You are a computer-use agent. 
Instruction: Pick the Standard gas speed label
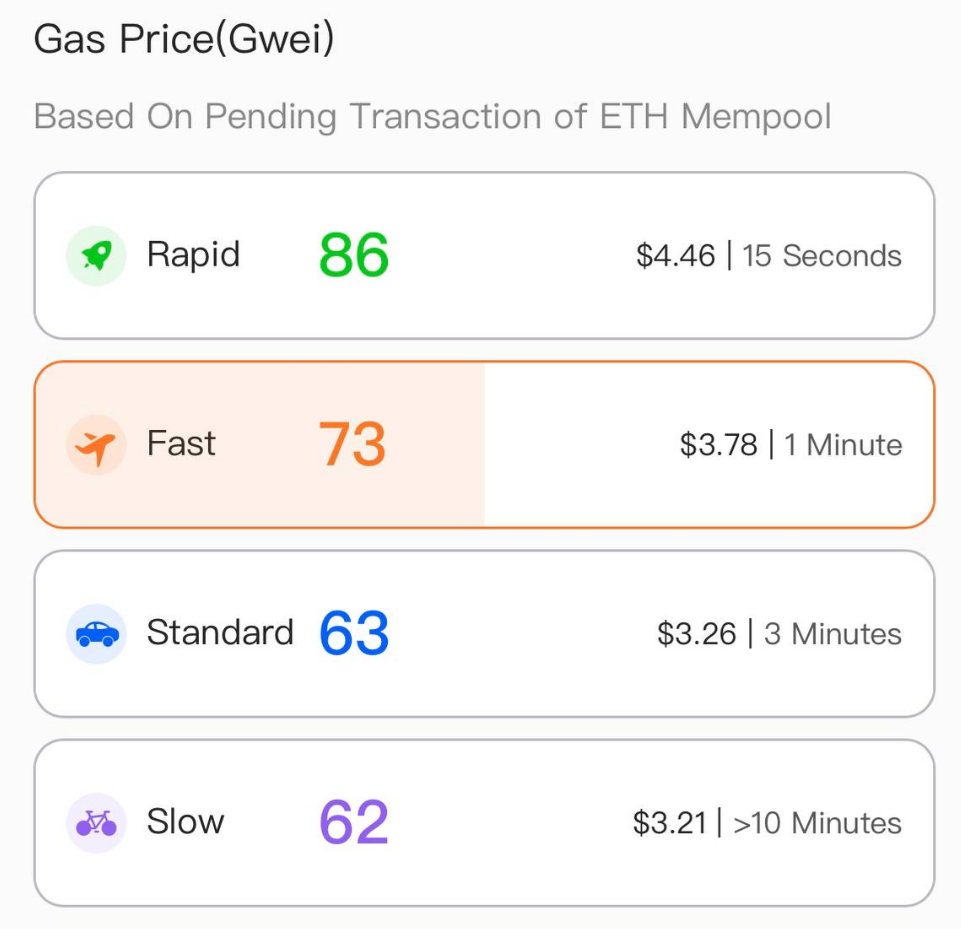pyautogui.click(x=220, y=633)
